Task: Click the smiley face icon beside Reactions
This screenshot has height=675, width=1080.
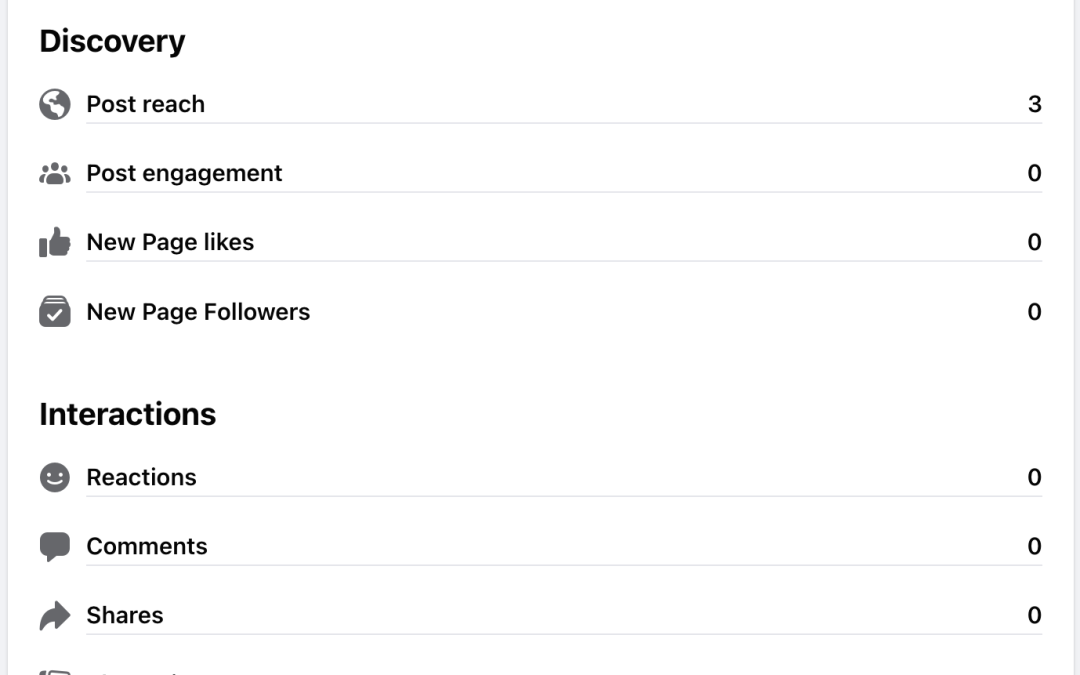Action: (55, 477)
